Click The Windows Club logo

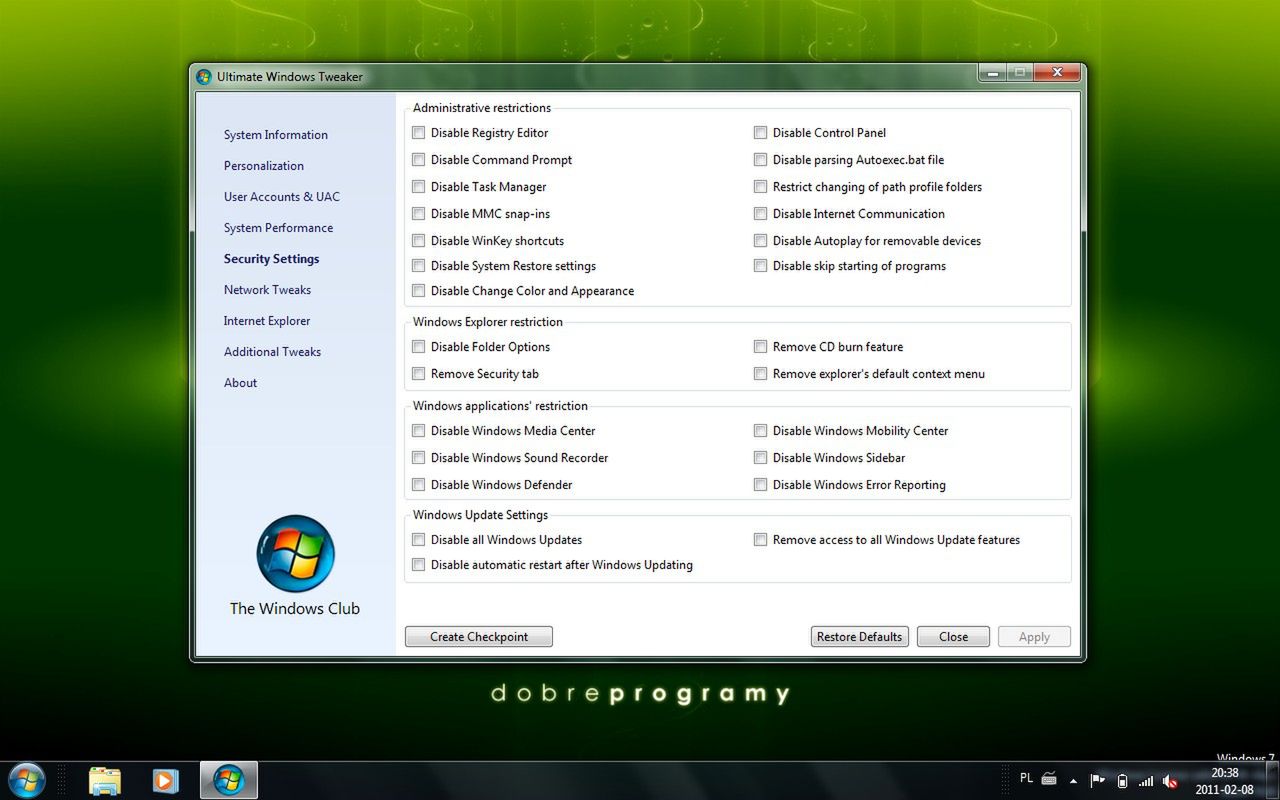click(295, 554)
